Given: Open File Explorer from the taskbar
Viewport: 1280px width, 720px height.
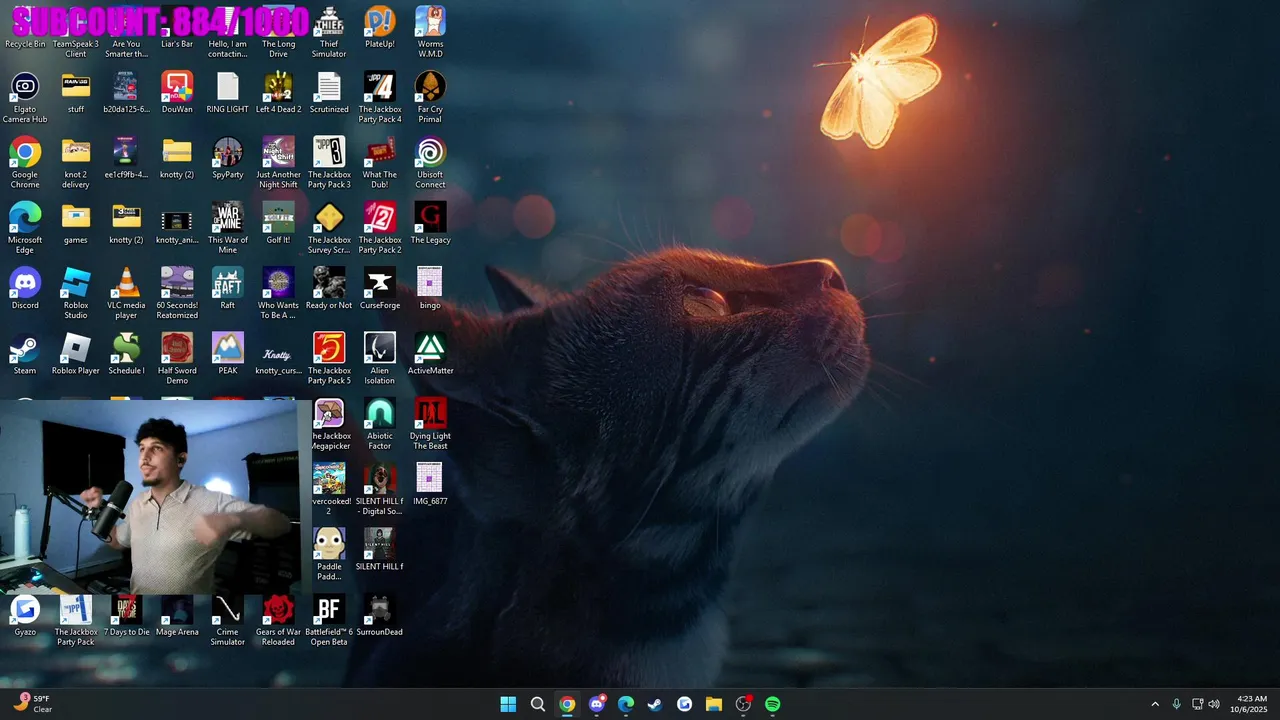Looking at the screenshot, I should click(x=713, y=704).
